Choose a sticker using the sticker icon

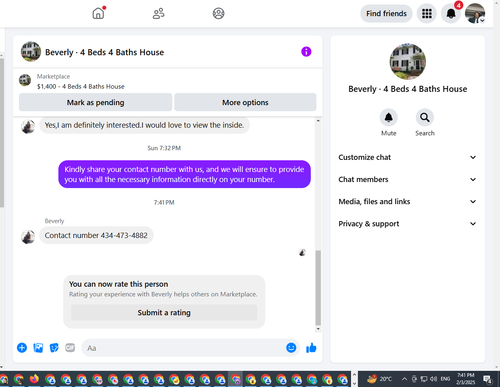tap(54, 348)
